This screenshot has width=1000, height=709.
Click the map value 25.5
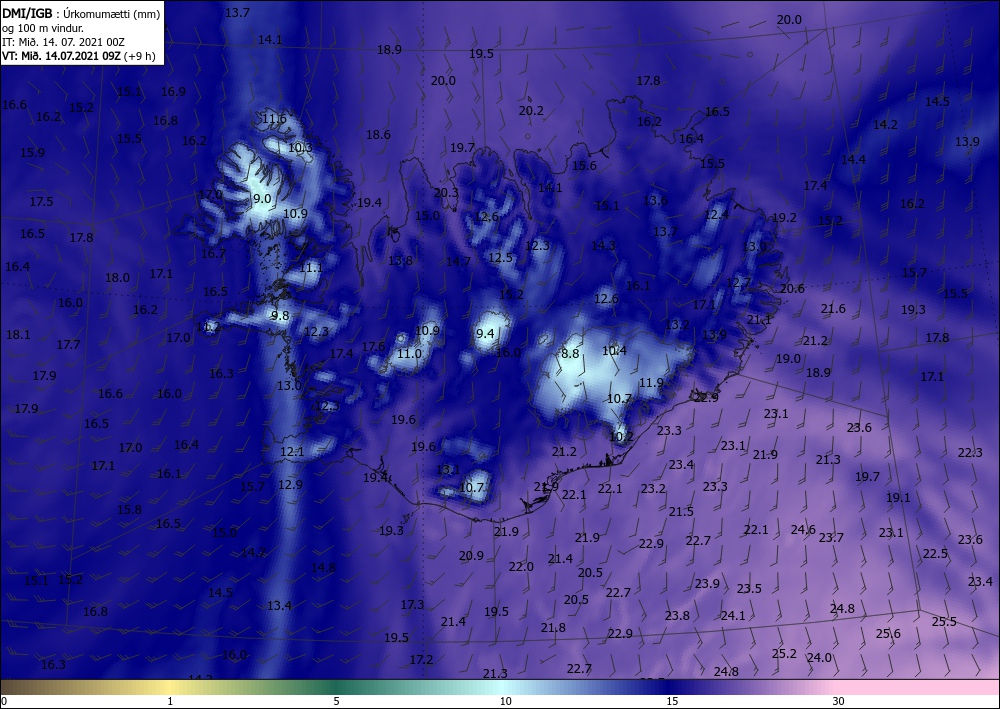(944, 622)
